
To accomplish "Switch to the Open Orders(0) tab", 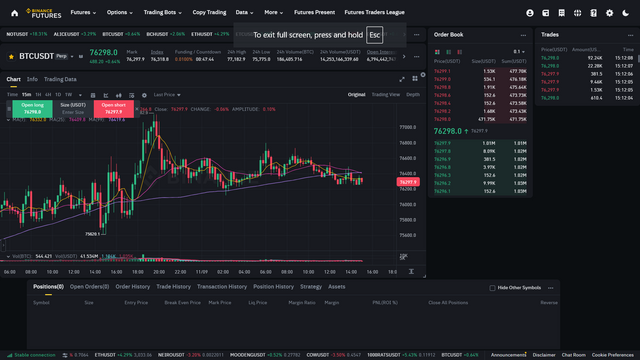I will [89, 287].
